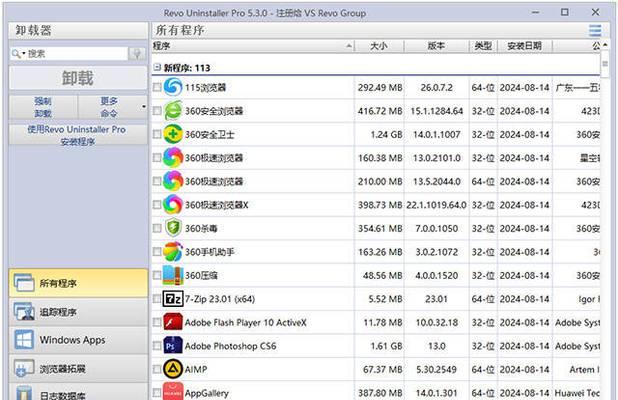Switch to the 日志数据库 tab
The height and width of the screenshot is (400, 618).
point(78,392)
